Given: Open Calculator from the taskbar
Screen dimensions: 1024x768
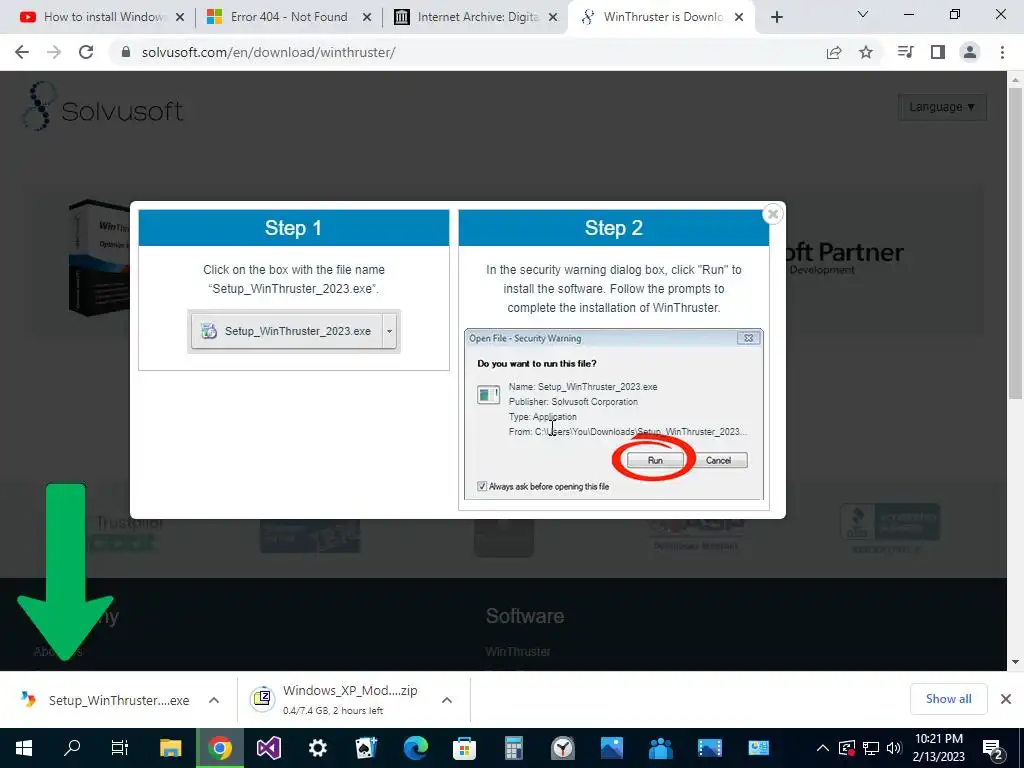Looking at the screenshot, I should pyautogui.click(x=513, y=748).
